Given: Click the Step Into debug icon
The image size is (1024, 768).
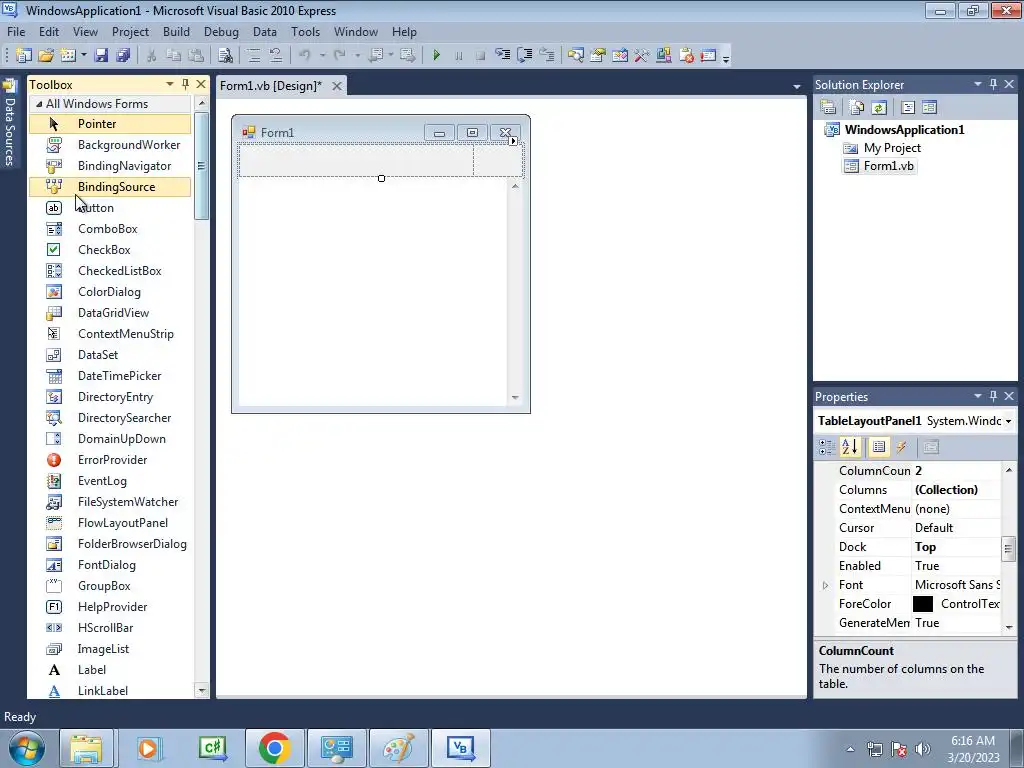Looking at the screenshot, I should 503,56.
